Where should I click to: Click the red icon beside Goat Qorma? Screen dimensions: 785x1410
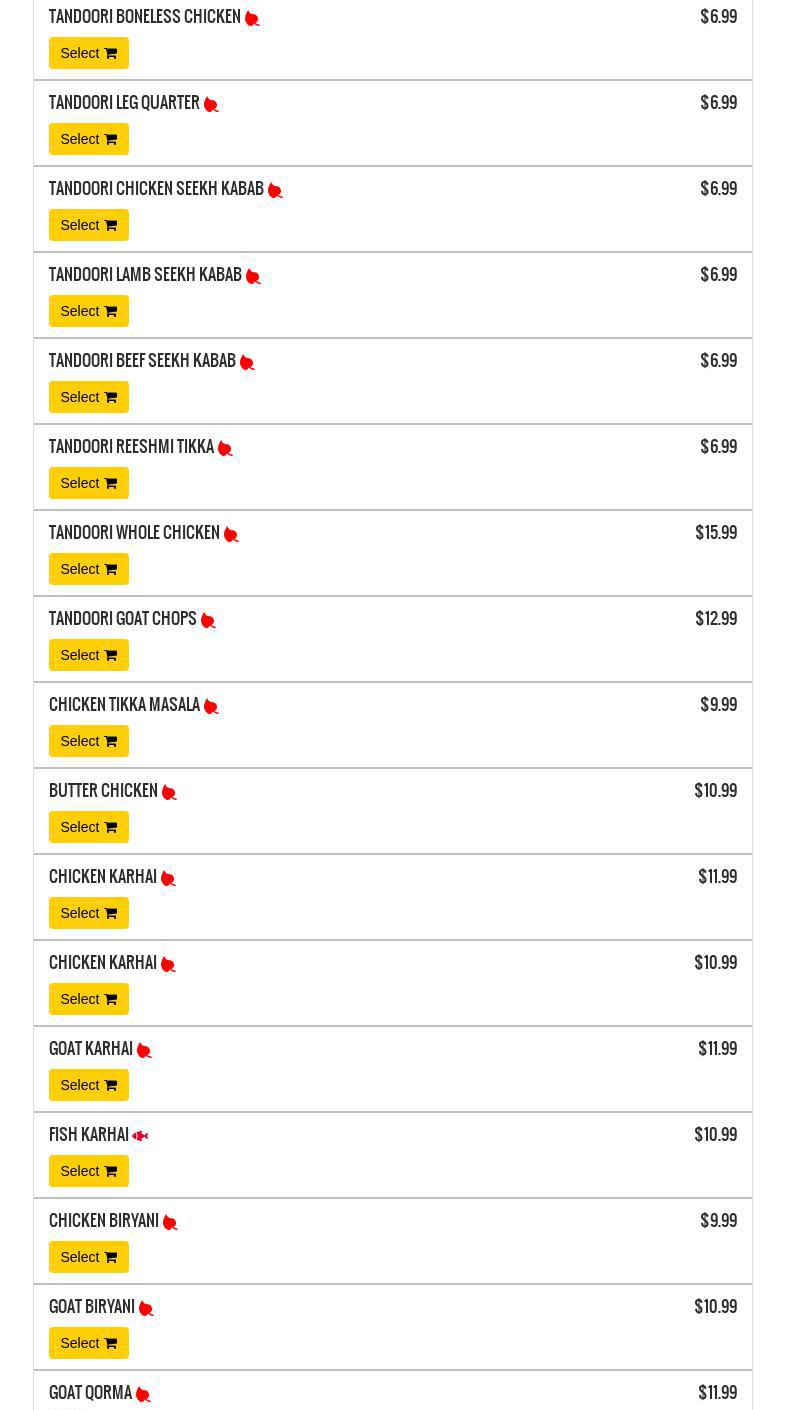pos(143,1394)
